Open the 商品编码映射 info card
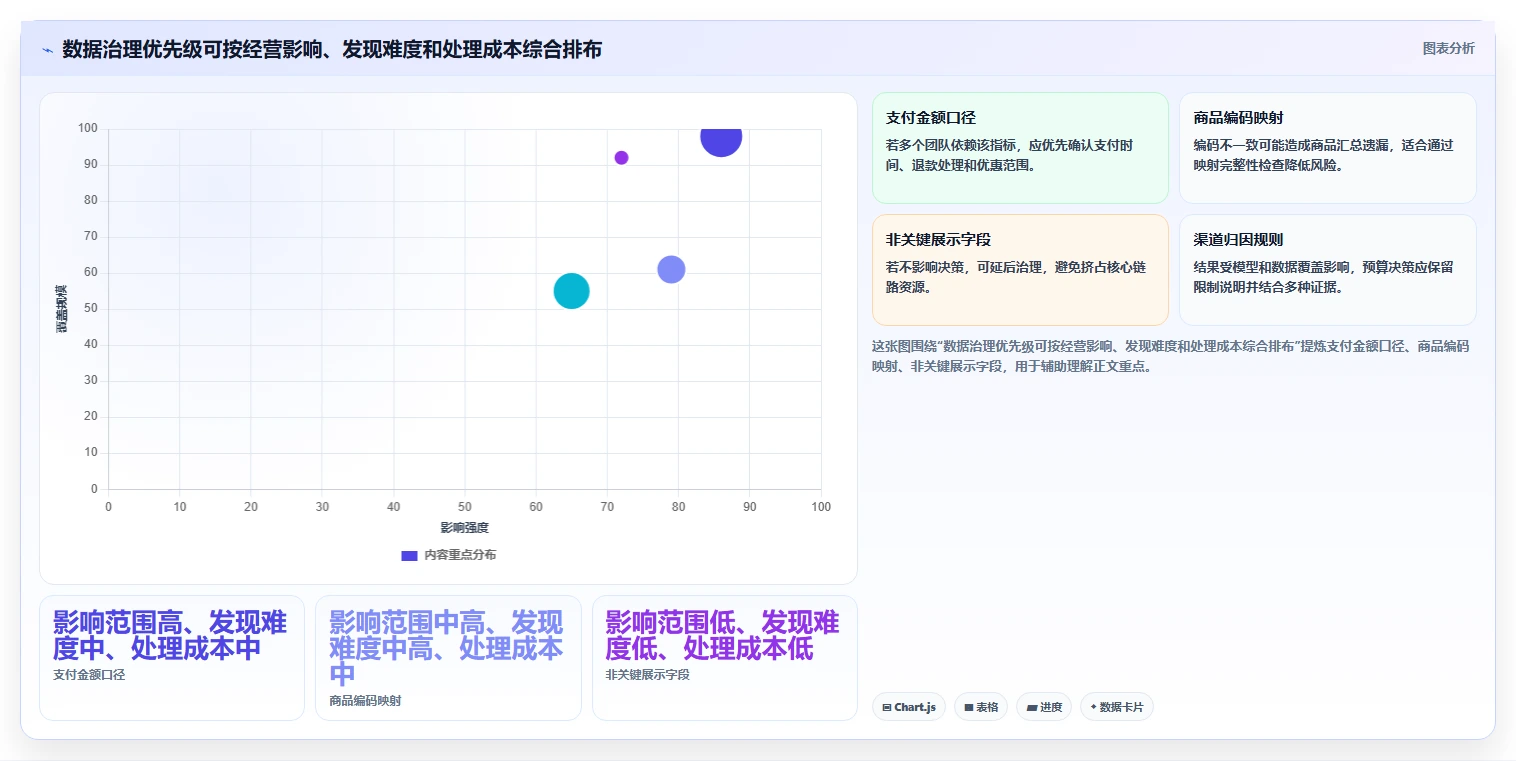Screen dimensions: 1516x761 click(1327, 148)
